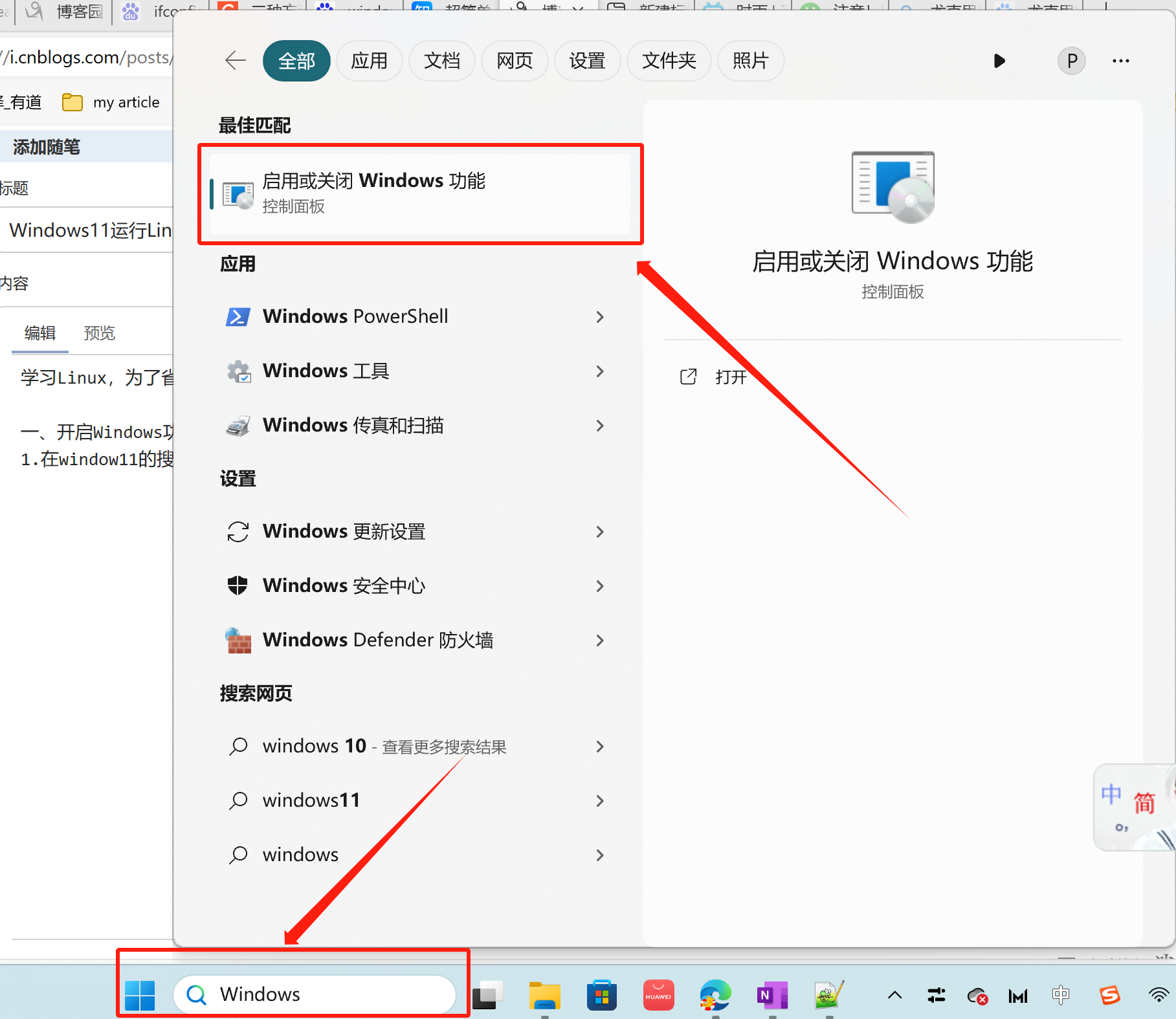The width and height of the screenshot is (1176, 1019).
Task: Select the 全部 filter tab
Action: coord(296,61)
